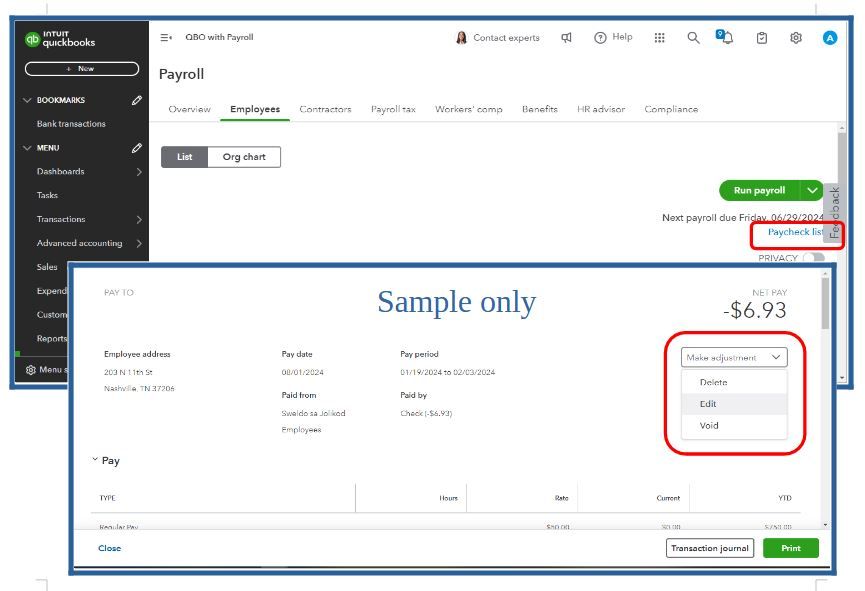Click the Rate column header
The height and width of the screenshot is (591, 865).
(x=562, y=498)
